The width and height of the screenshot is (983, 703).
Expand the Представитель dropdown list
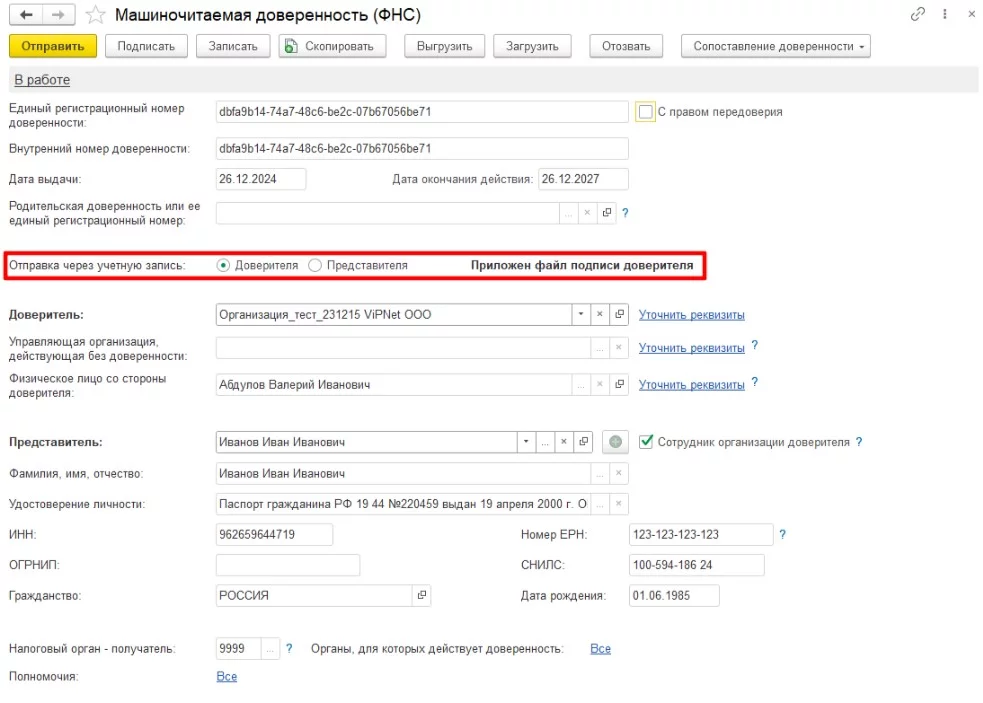526,442
